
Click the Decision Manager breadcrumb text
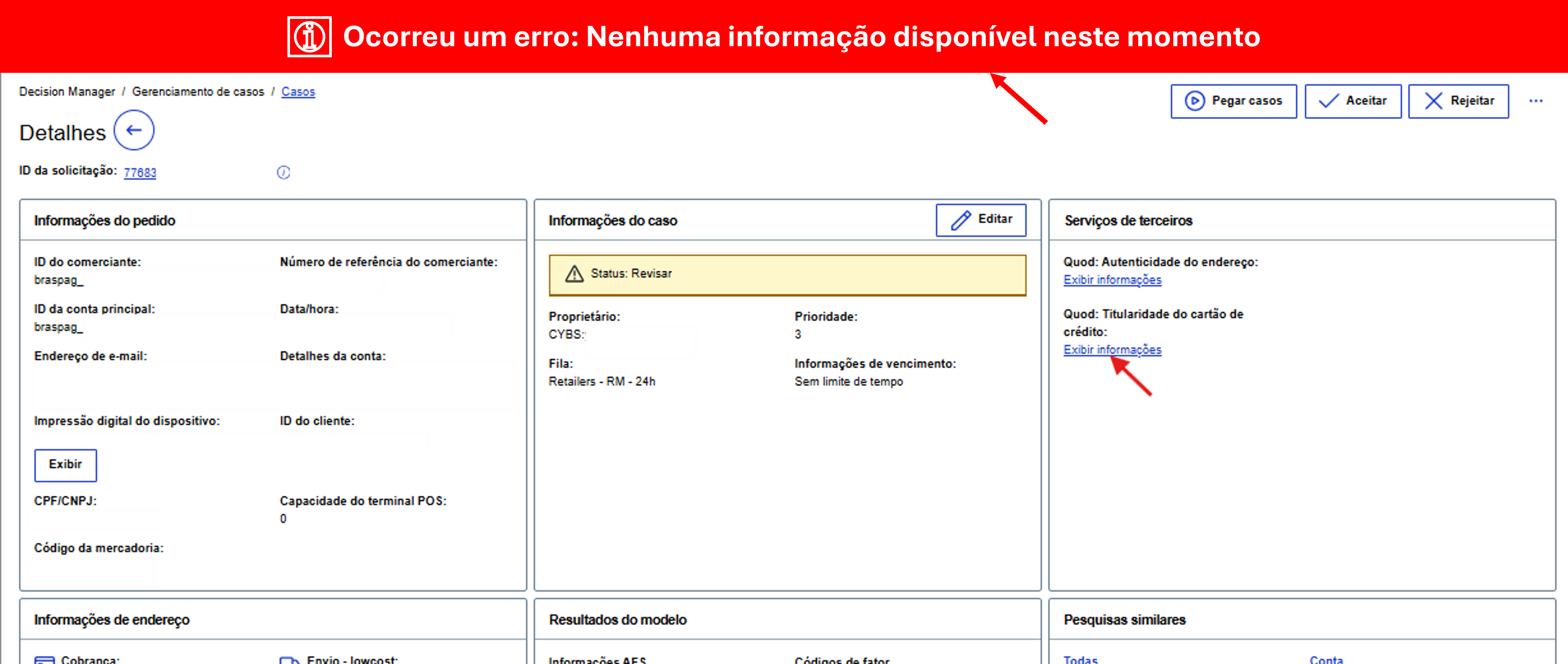(x=67, y=92)
